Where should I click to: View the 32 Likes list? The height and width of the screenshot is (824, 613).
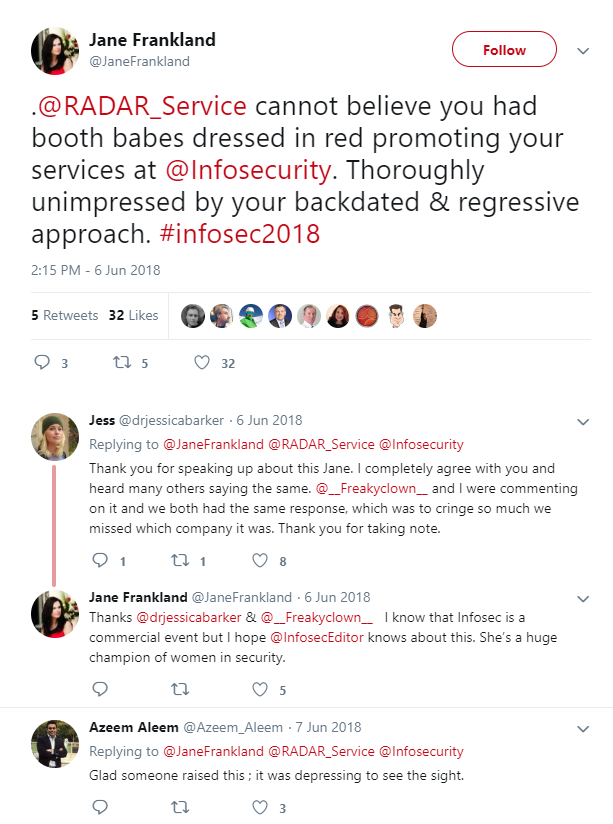tap(133, 315)
